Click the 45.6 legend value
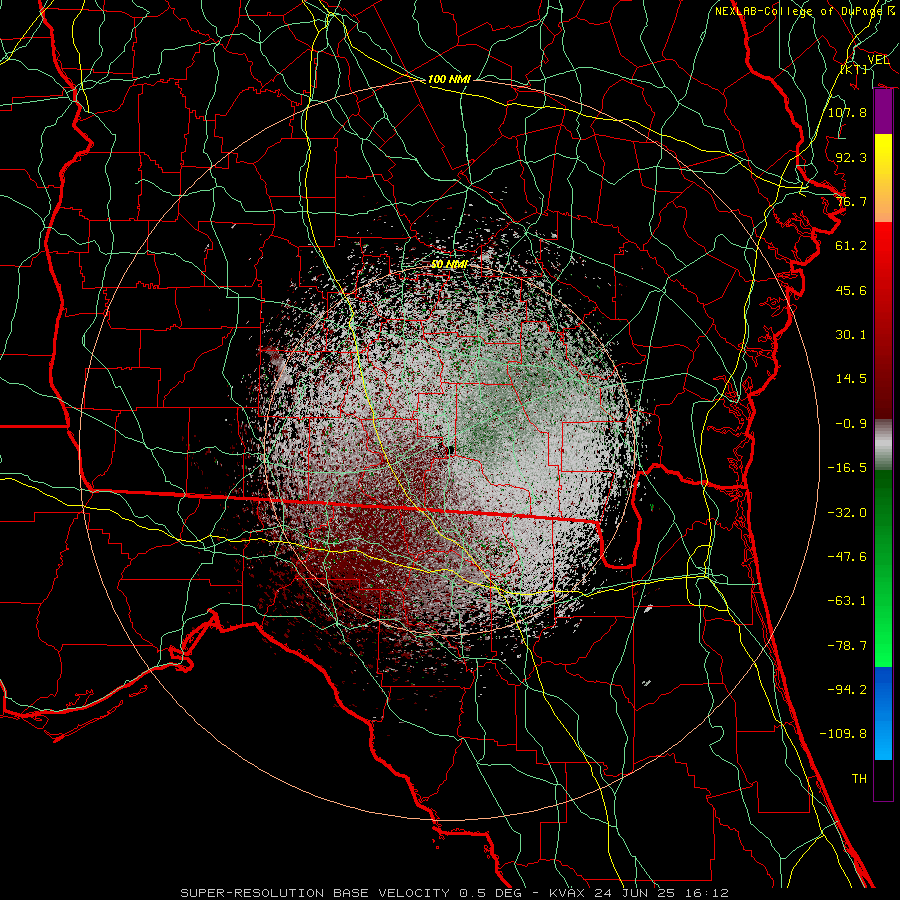This screenshot has height=900, width=900. 851,290
